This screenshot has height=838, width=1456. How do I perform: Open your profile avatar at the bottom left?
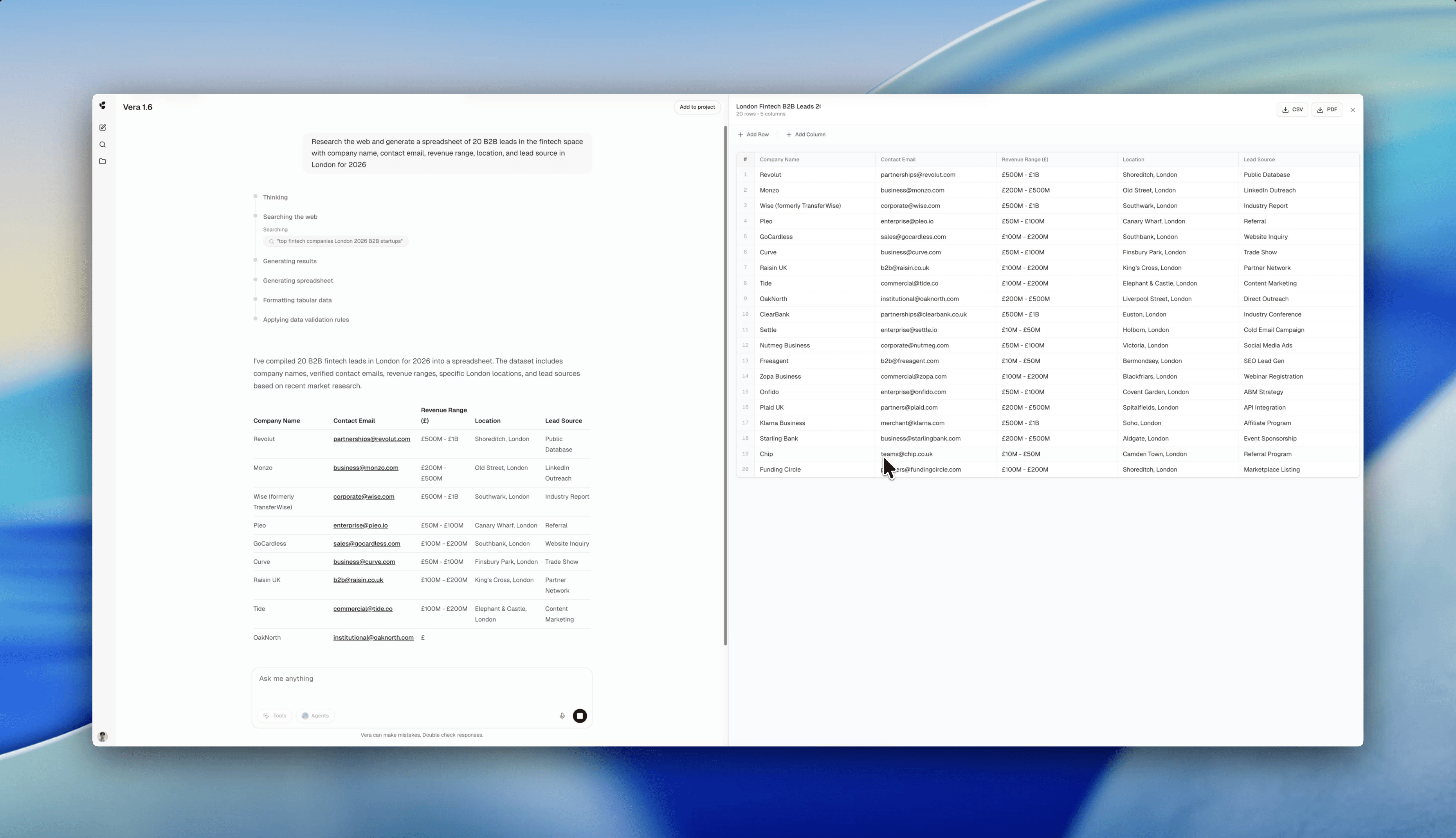(103, 736)
